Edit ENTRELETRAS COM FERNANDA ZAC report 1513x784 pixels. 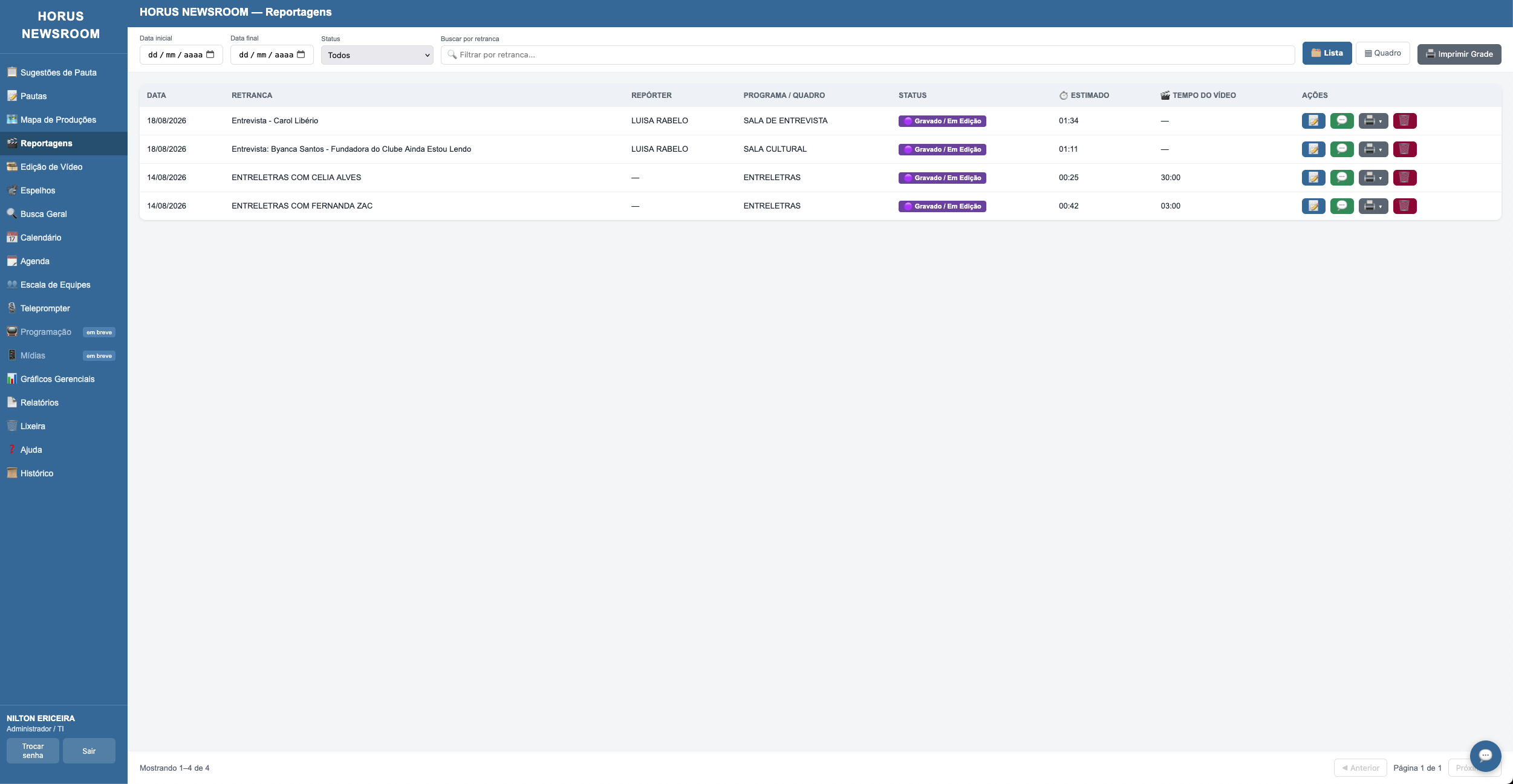tap(1313, 206)
